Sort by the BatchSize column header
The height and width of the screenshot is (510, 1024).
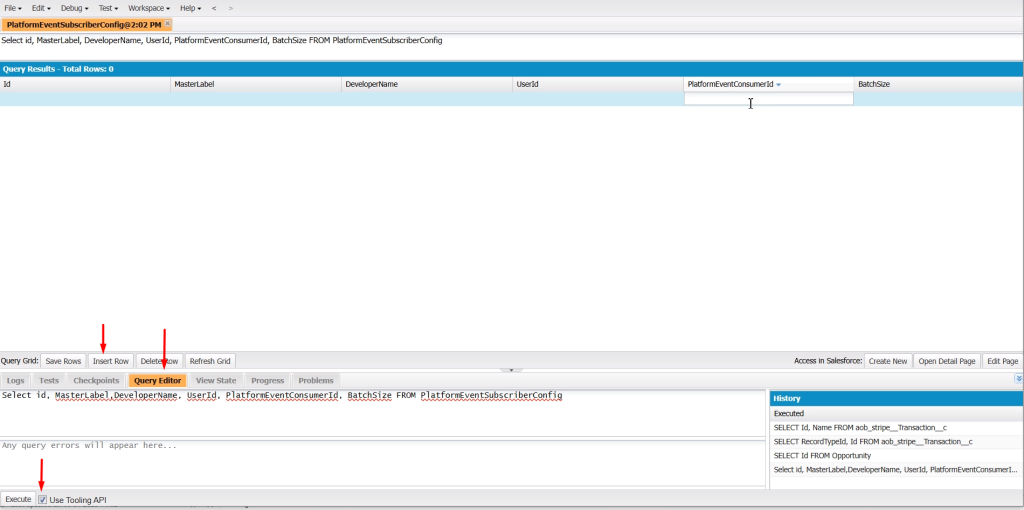coord(938,84)
